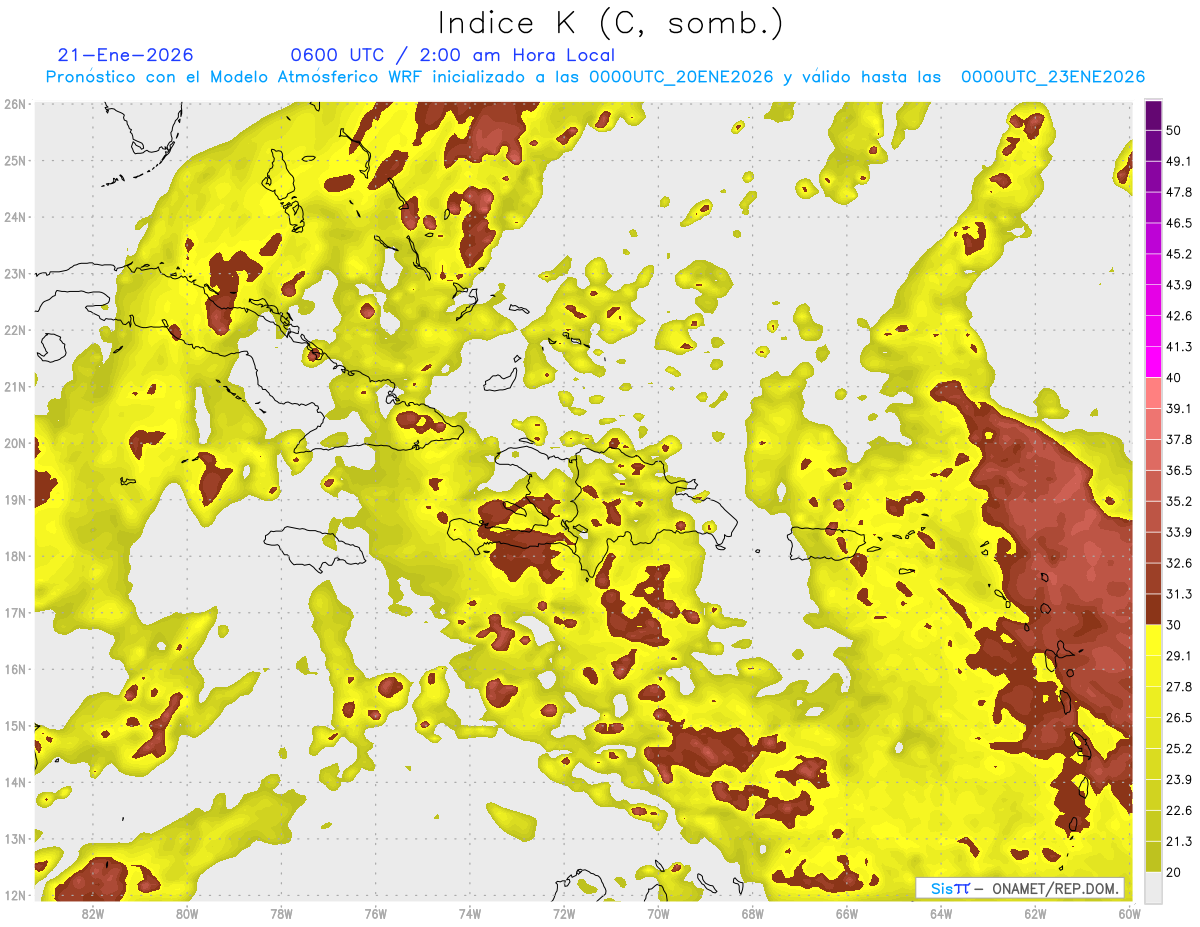Image resolution: width=1200 pixels, height=927 pixels.
Task: Click the valid-until stamp "0000UTC_23ENE2026"
Action: click(x=1052, y=77)
